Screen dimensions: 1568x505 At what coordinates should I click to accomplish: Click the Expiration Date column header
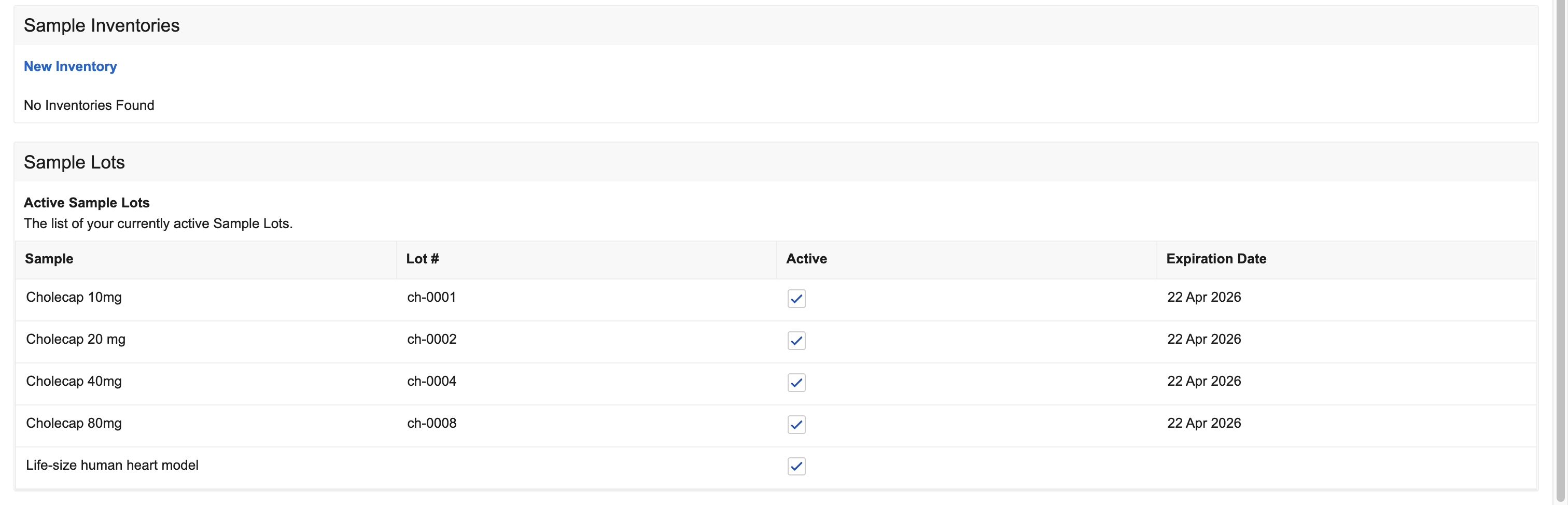pos(1215,259)
